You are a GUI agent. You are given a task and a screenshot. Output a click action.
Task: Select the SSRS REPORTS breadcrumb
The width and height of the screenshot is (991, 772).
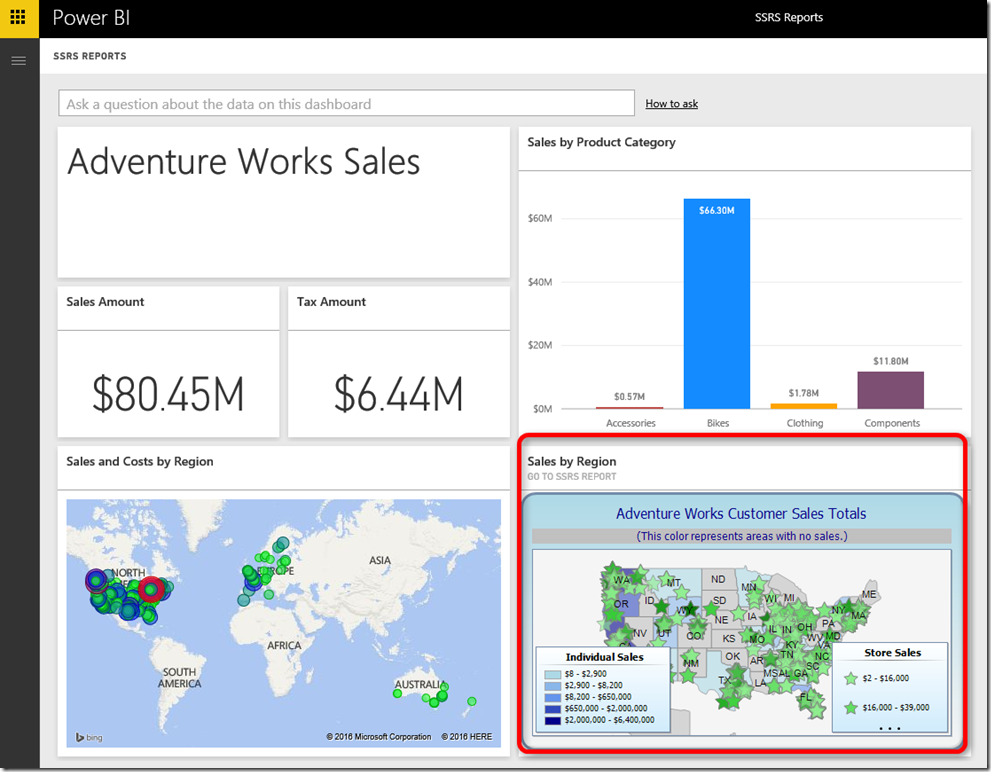[x=90, y=56]
